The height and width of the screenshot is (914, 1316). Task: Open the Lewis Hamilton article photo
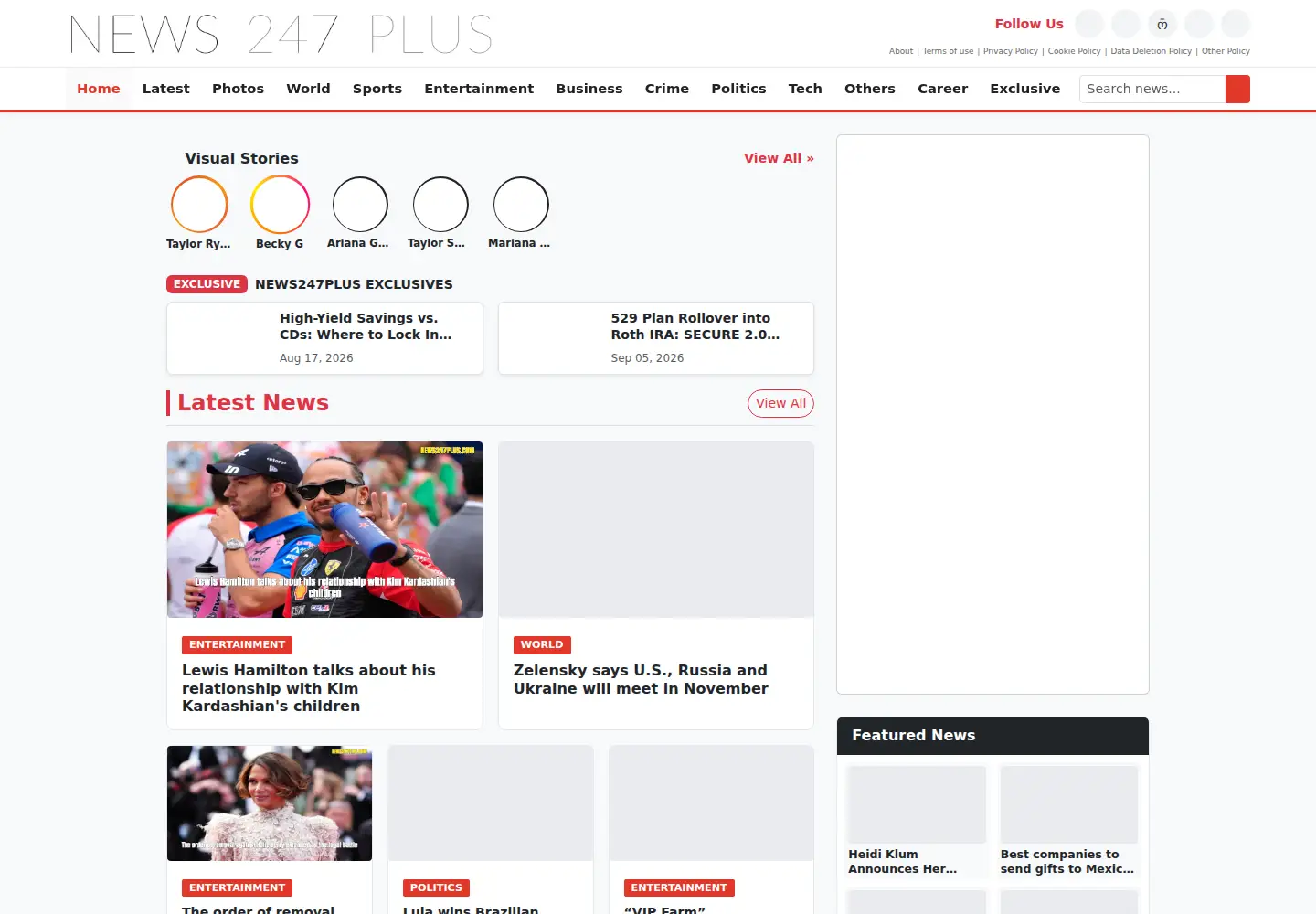click(324, 529)
